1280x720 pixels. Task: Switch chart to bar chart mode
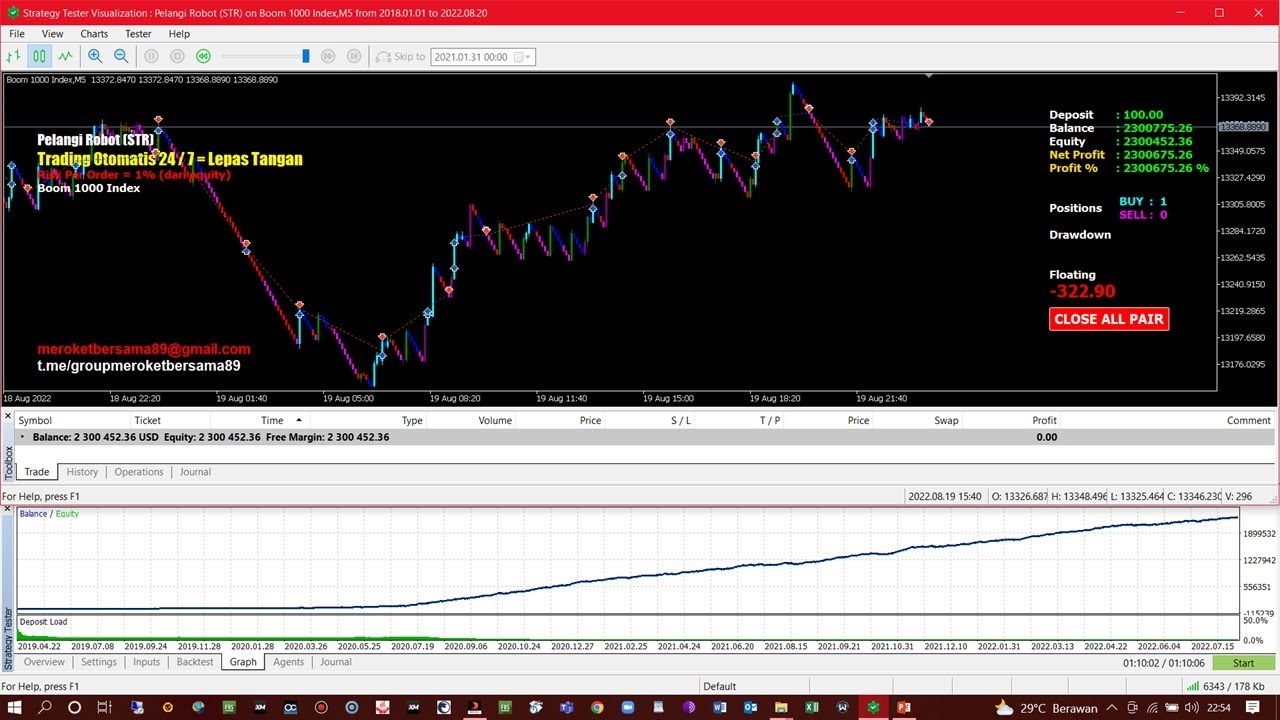pyautogui.click(x=14, y=57)
